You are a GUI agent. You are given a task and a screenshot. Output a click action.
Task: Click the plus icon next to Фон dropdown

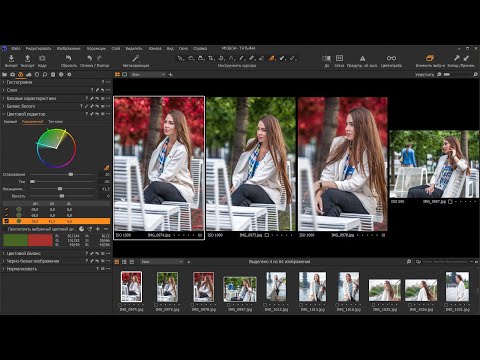coord(171,74)
